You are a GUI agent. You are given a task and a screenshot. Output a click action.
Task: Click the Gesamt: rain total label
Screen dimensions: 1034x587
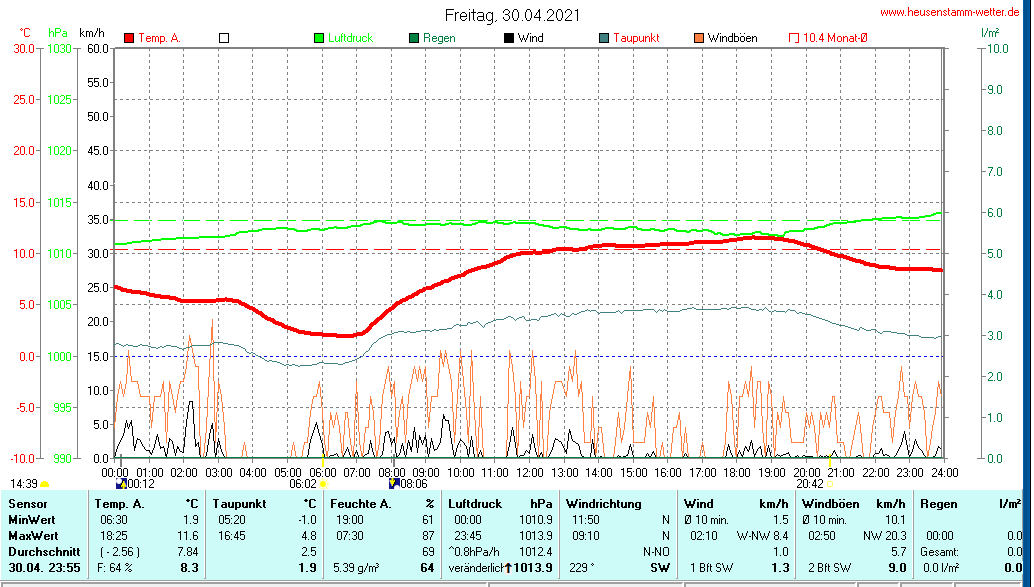coord(940,551)
